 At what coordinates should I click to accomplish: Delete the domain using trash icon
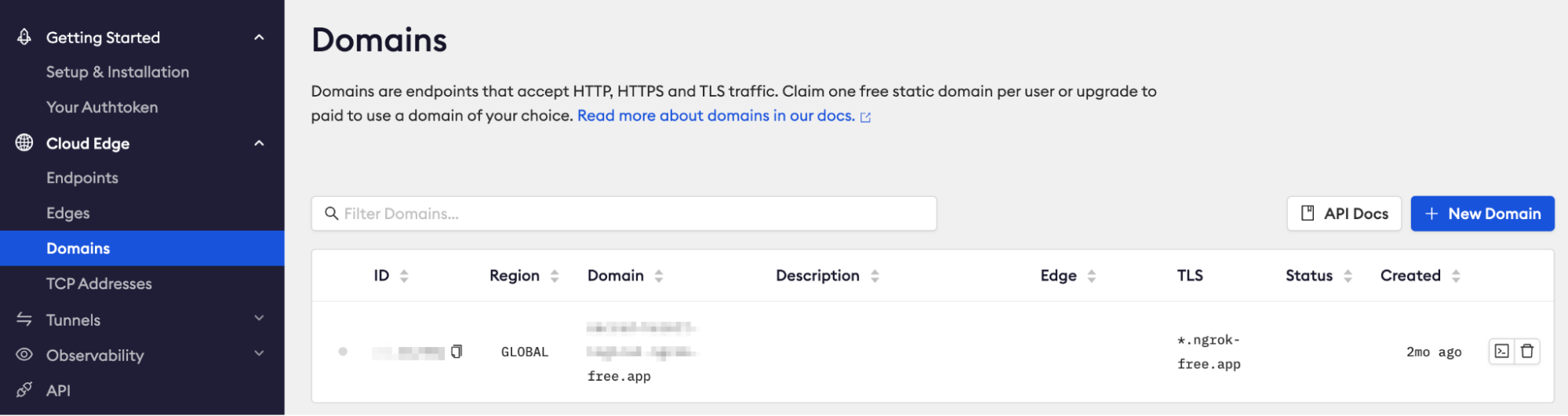pos(1527,351)
